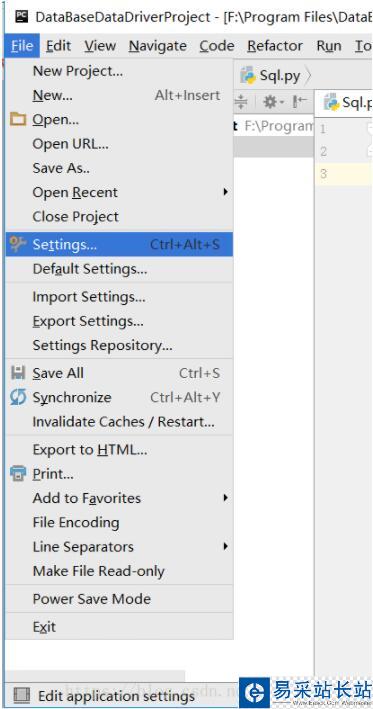Click the Print printer icon
Screen dimensions: 373x709
(18, 474)
